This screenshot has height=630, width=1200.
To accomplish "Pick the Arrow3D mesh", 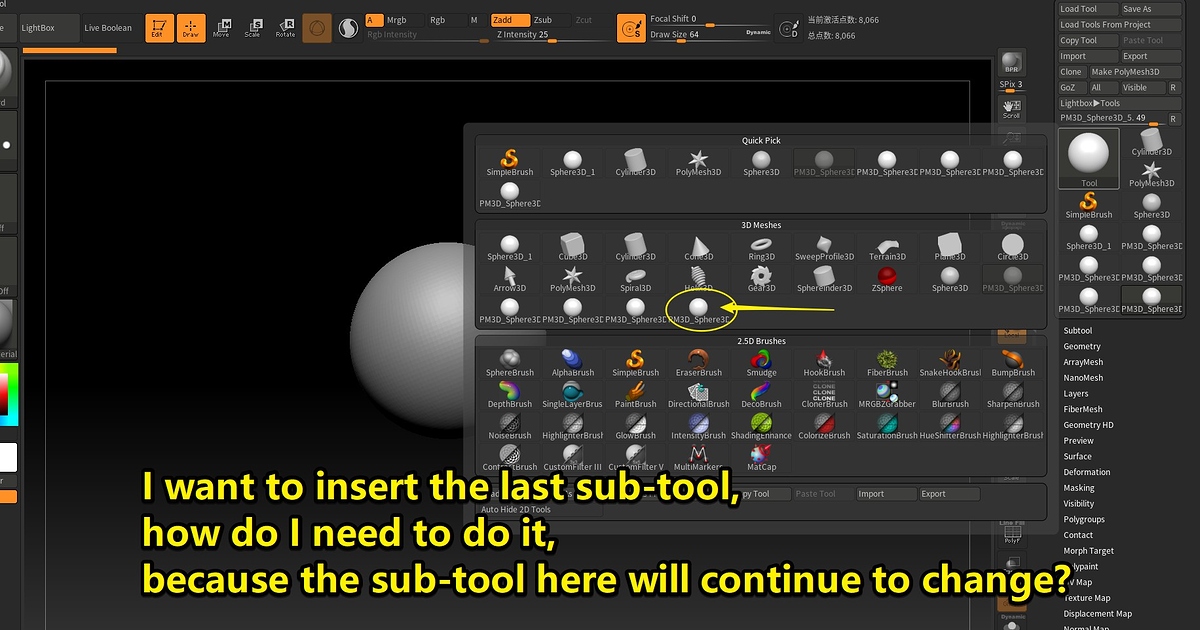I will pyautogui.click(x=510, y=279).
